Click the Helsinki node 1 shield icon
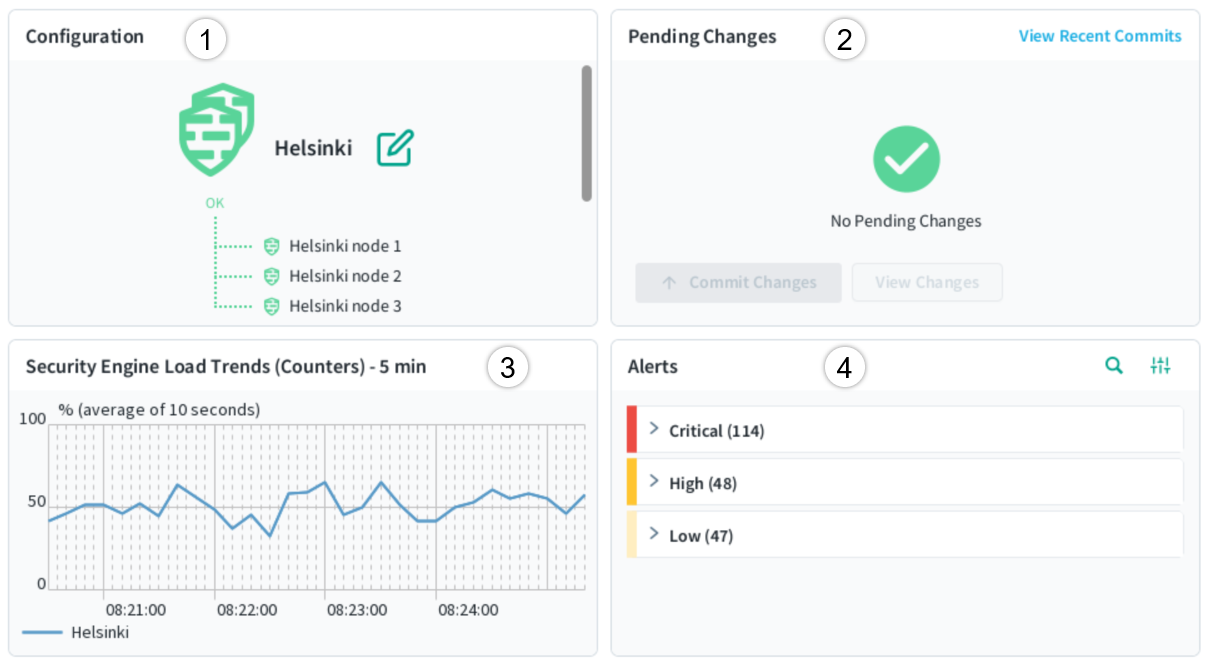Screen dimensions: 1208x664 (271, 246)
